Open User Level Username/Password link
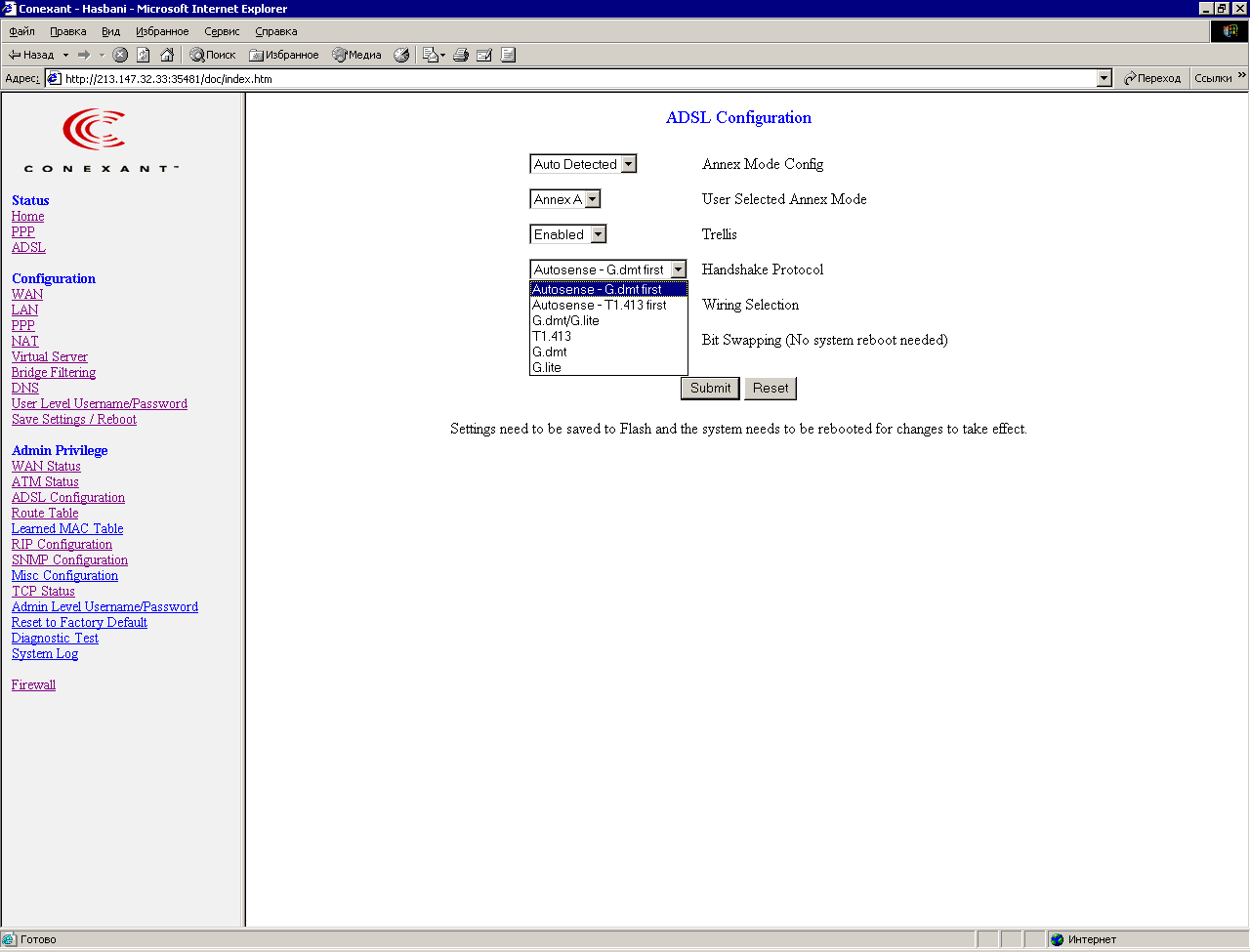1250x952 pixels. click(100, 403)
